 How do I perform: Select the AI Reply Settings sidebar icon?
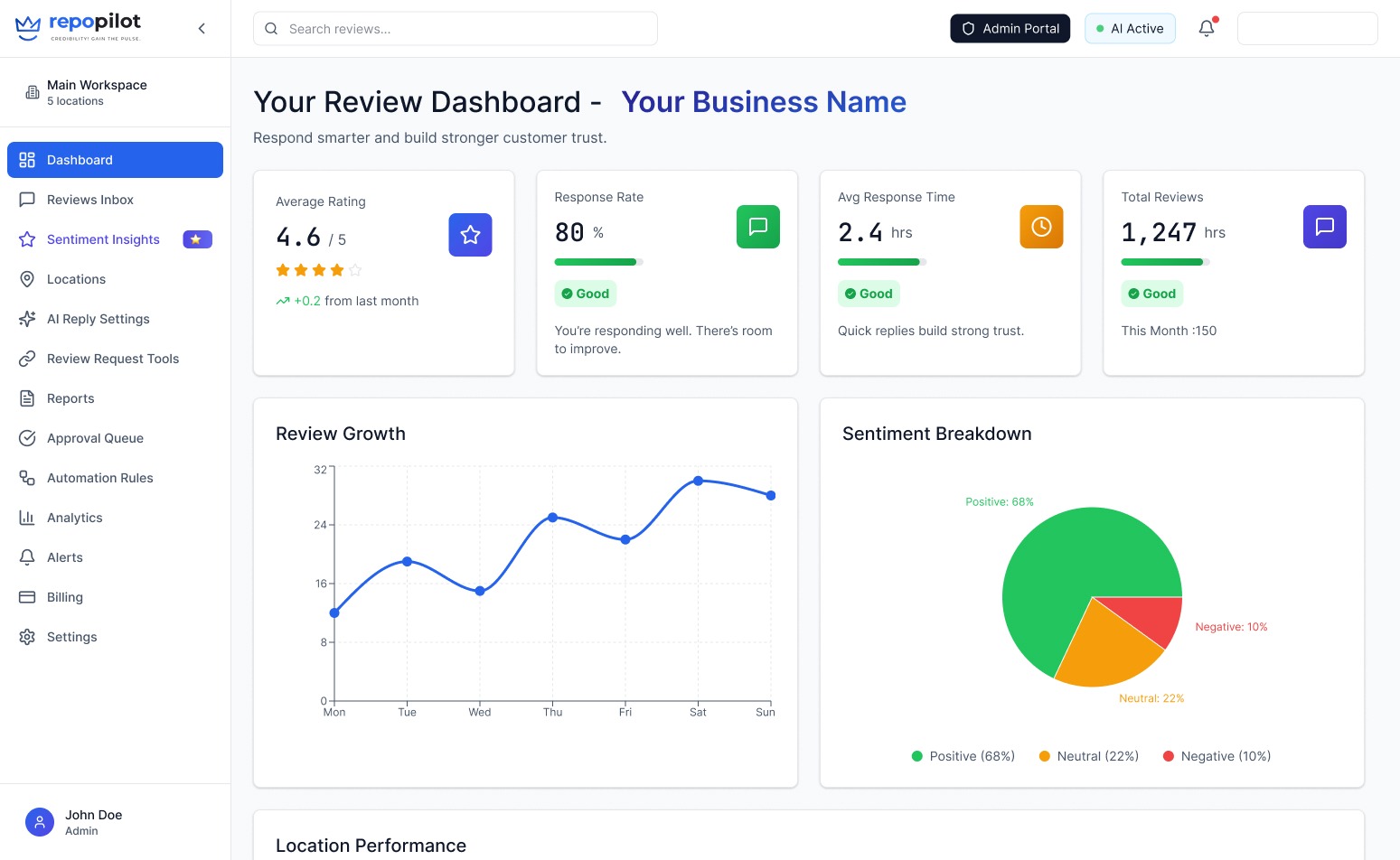pos(27,319)
